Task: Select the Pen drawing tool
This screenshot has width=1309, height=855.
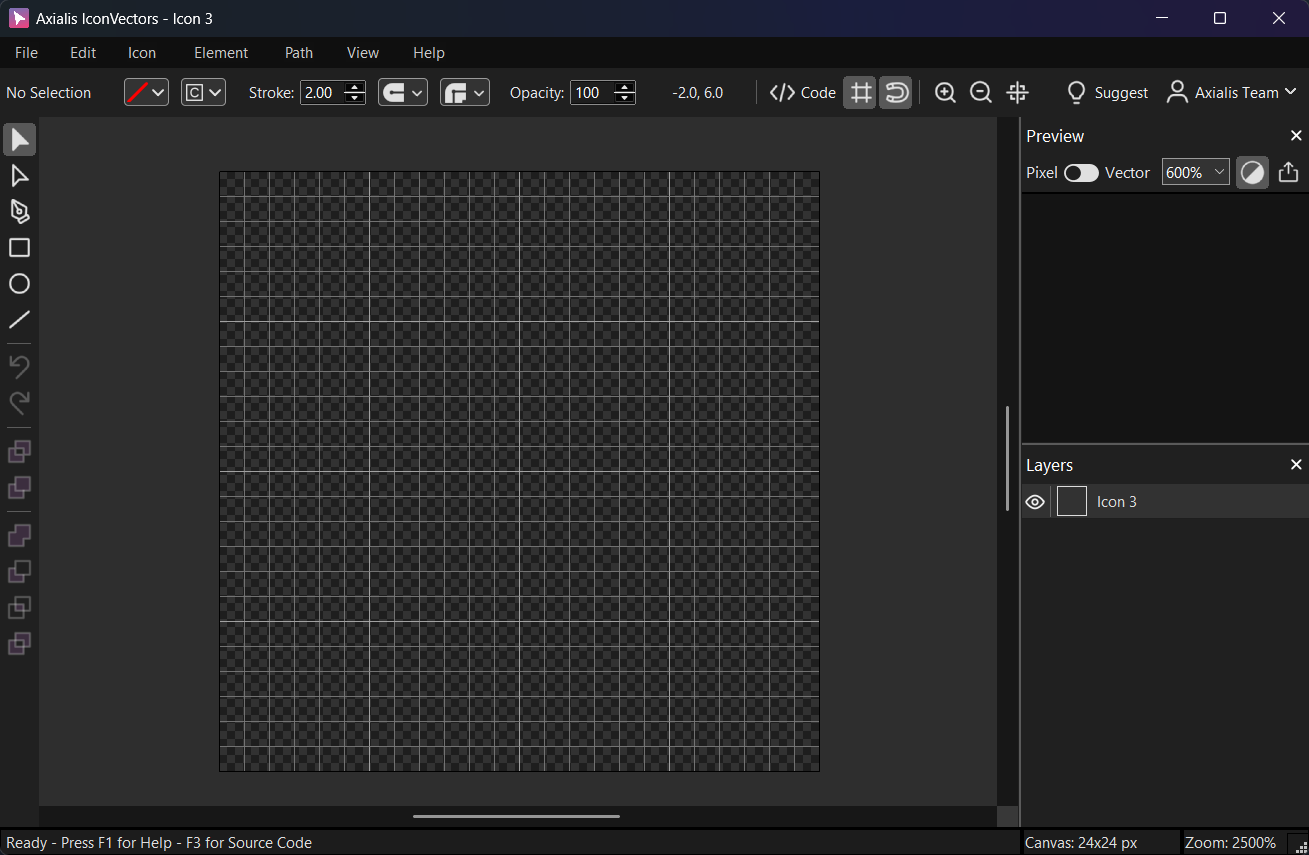Action: click(x=19, y=212)
